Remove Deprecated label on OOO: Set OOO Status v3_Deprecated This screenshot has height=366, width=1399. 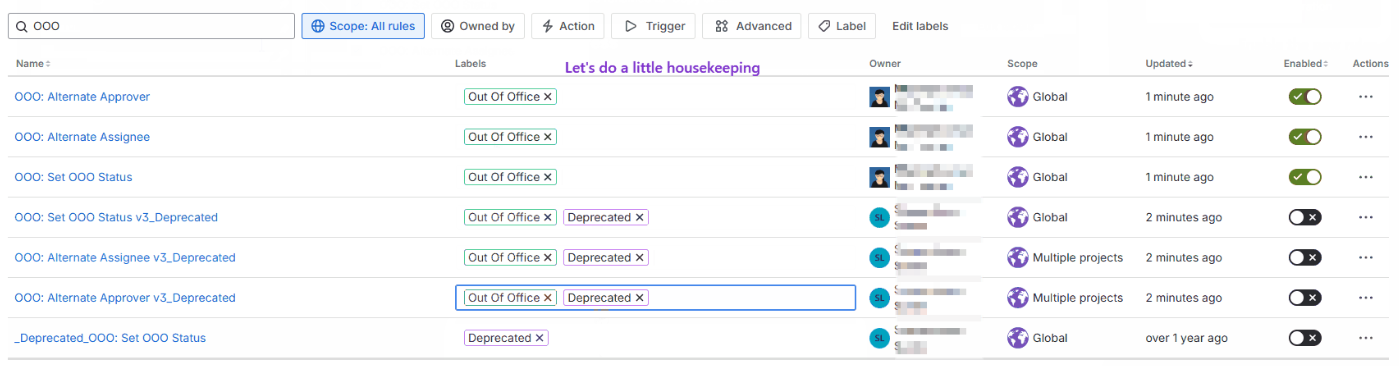point(639,217)
